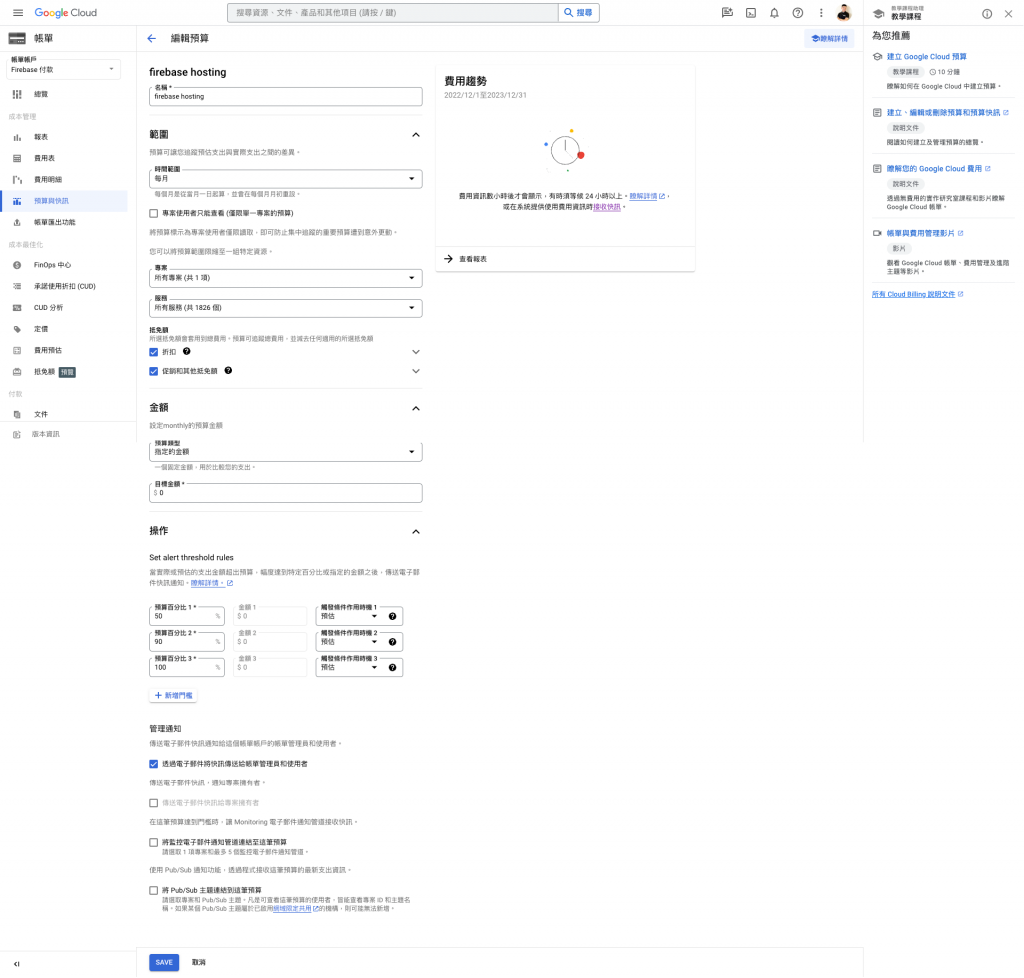This screenshot has width=1024, height=978.
Task: Open 文件 in the sidebar
Action: point(64,414)
